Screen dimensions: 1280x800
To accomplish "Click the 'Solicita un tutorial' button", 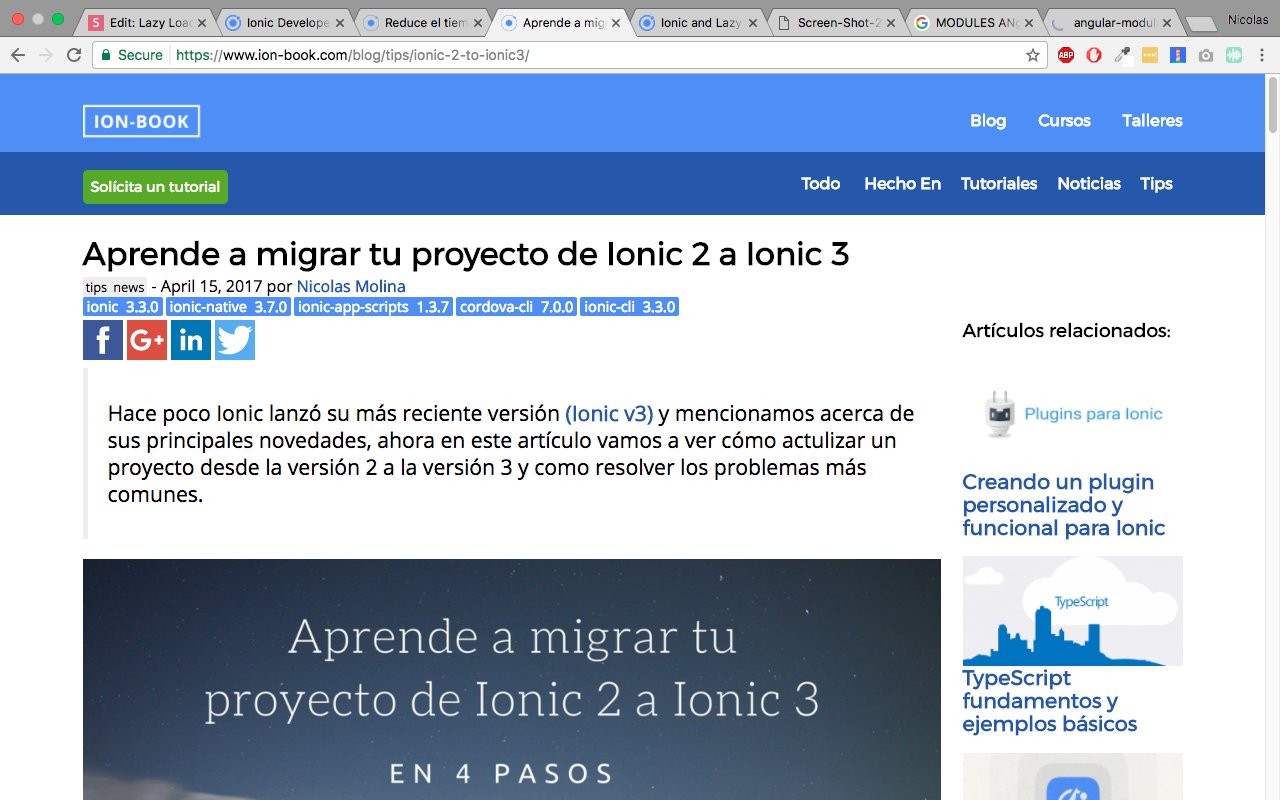I will click(x=155, y=187).
